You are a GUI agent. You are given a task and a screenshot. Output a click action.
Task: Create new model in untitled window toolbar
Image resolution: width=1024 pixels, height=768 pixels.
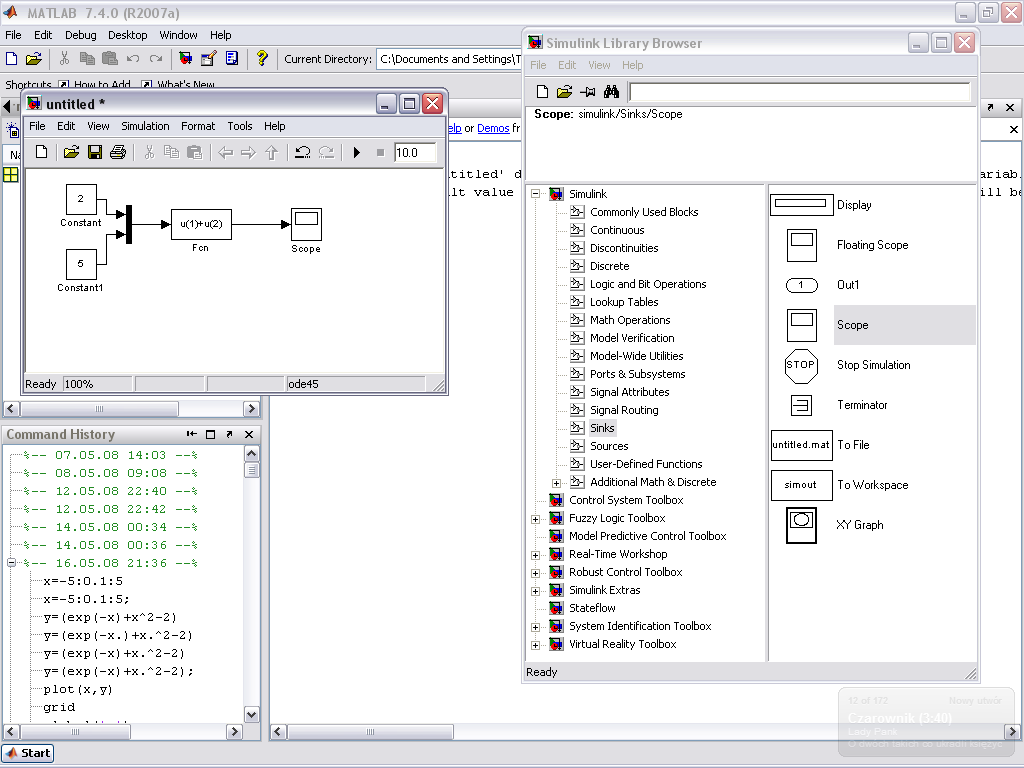tap(41, 152)
